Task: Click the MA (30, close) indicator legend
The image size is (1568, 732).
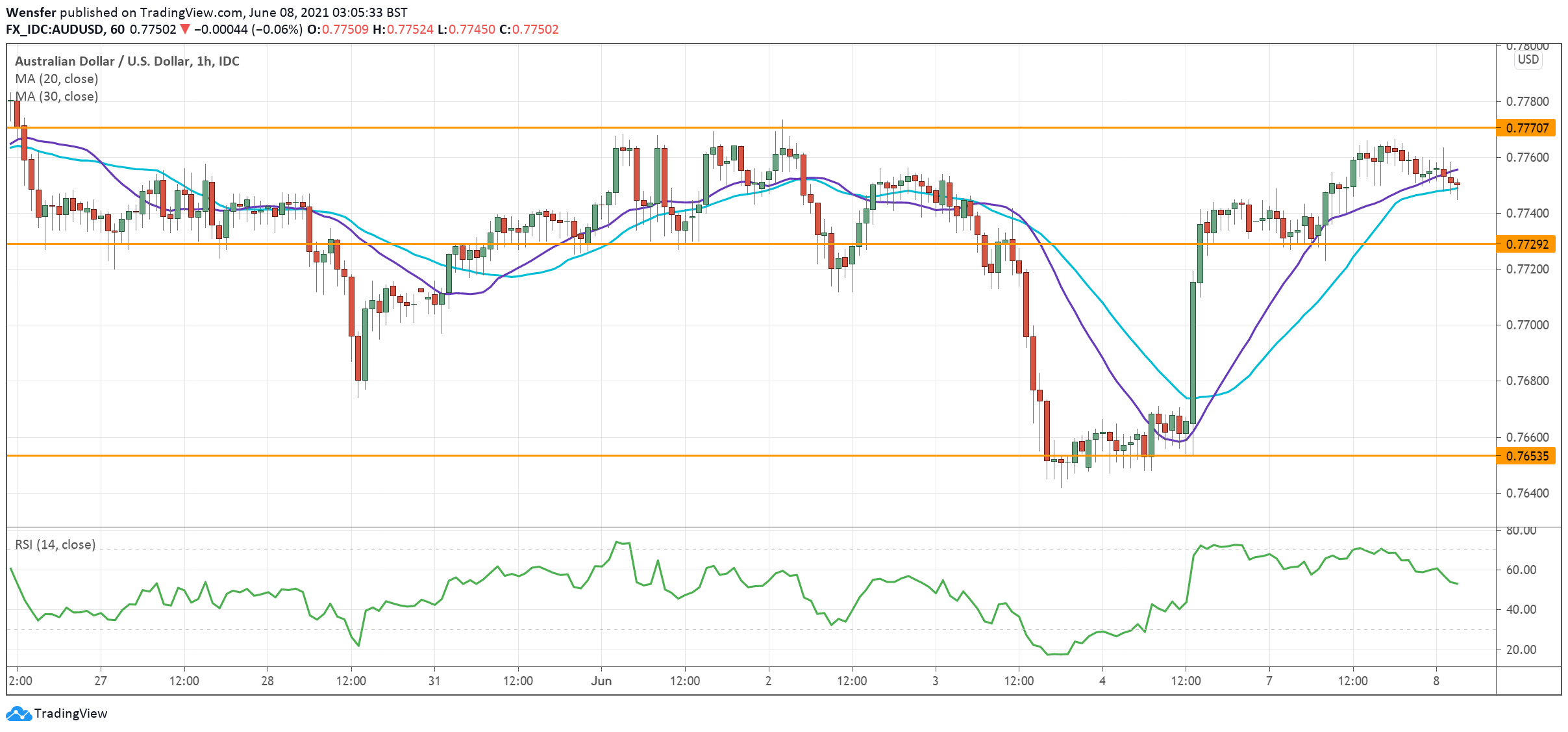Action: [x=56, y=96]
